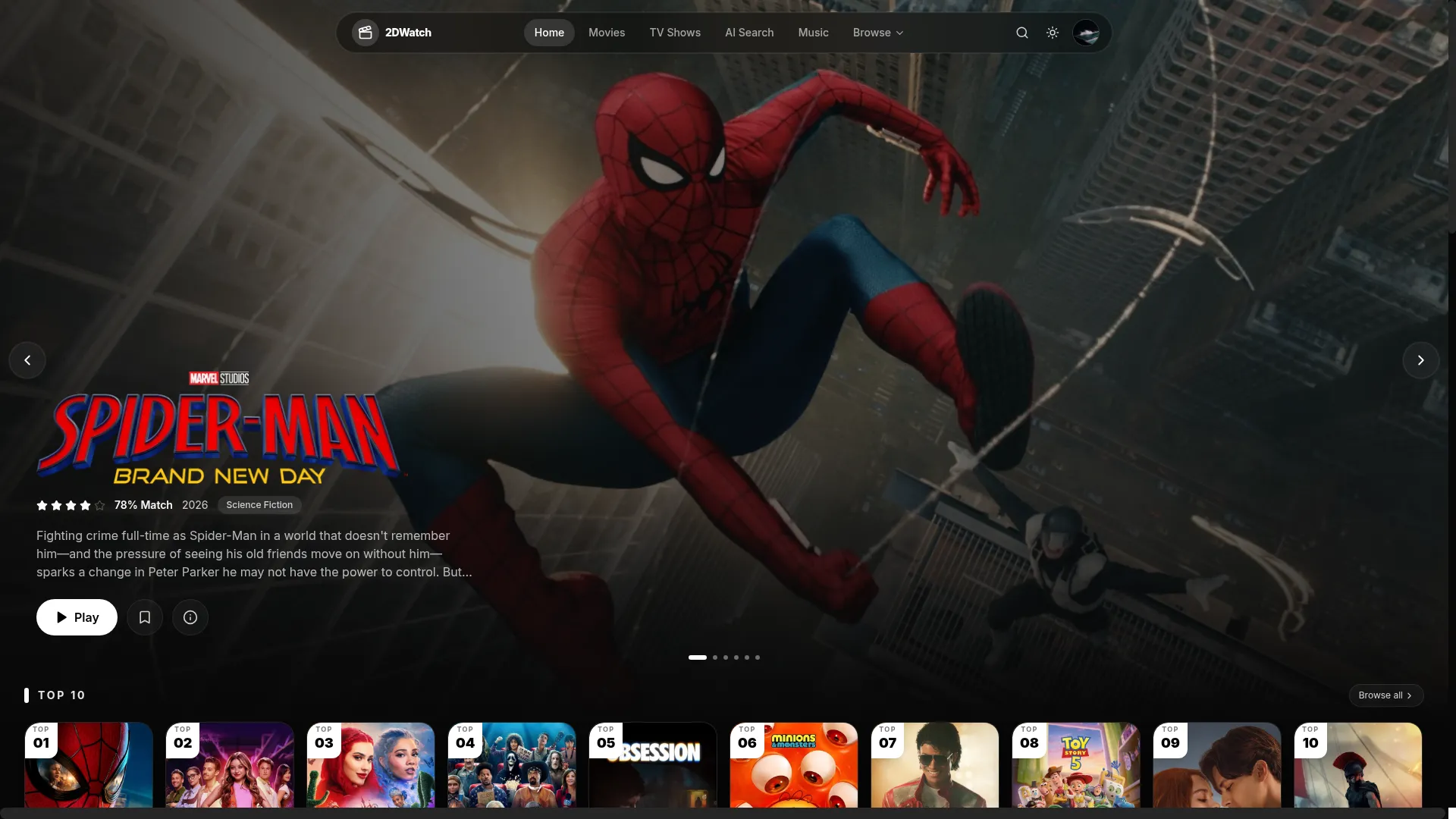Open the Top 09 poster thumbnail

pyautogui.click(x=1217, y=766)
